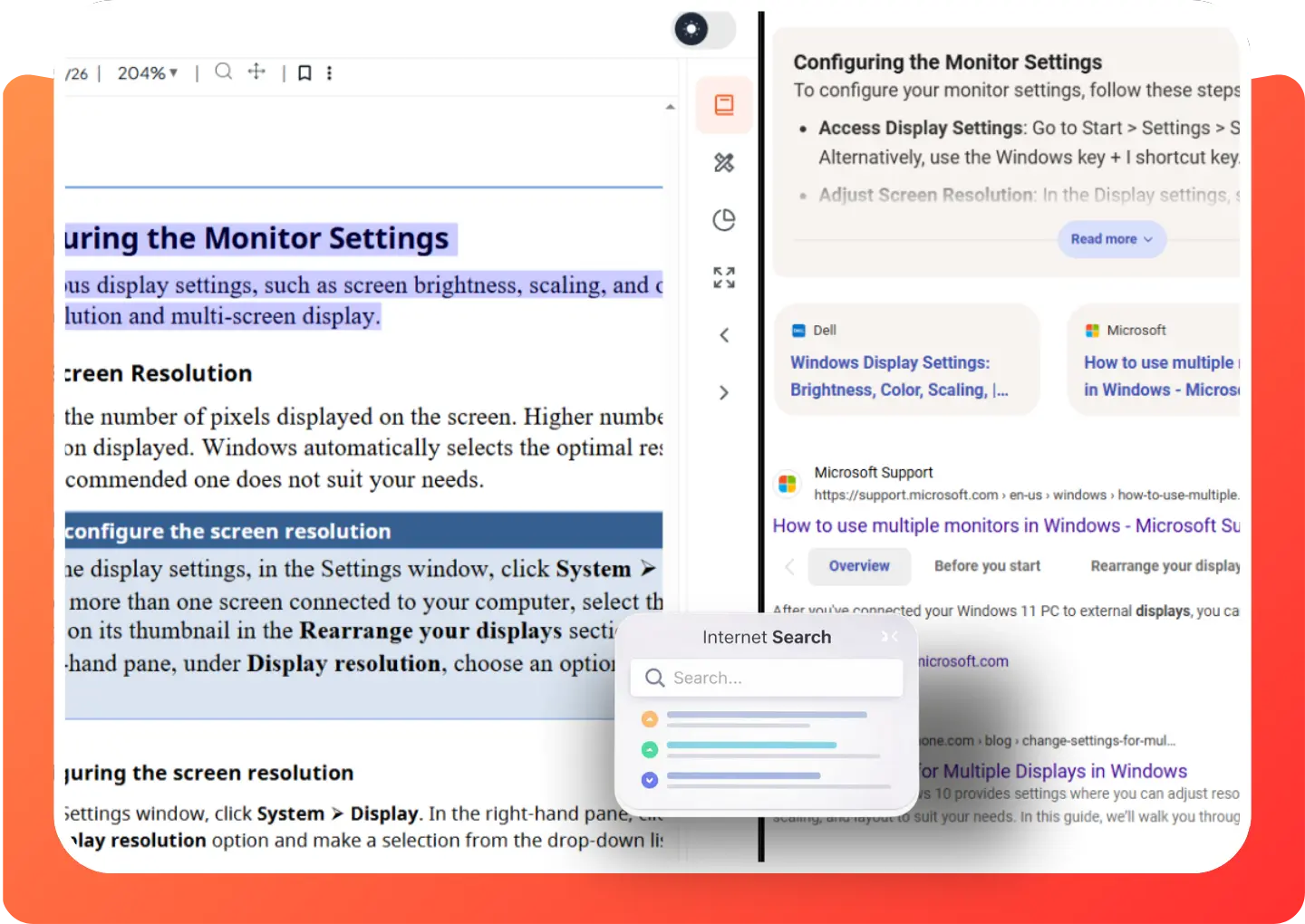Open the three-dot more options menu
Viewport: 1305px width, 924px height.
pos(329,72)
